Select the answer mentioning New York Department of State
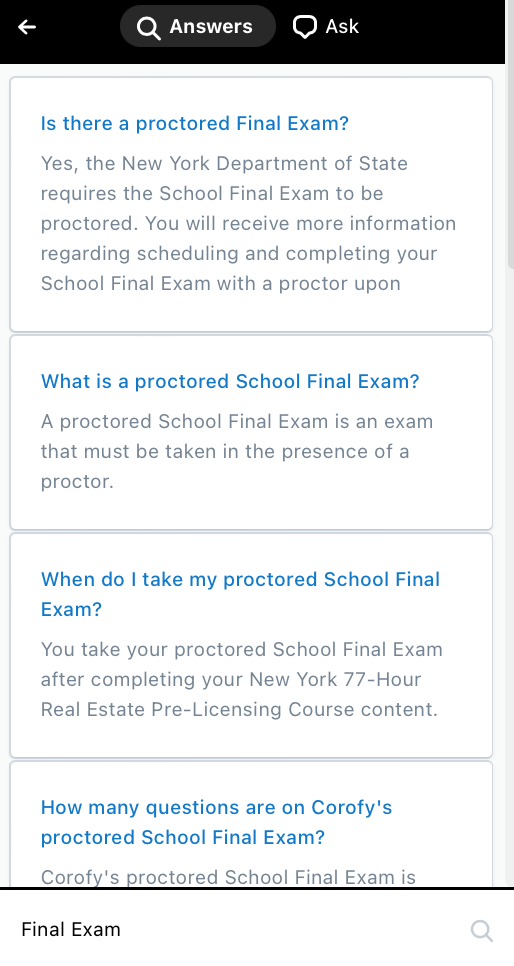514x966 pixels. [248, 223]
